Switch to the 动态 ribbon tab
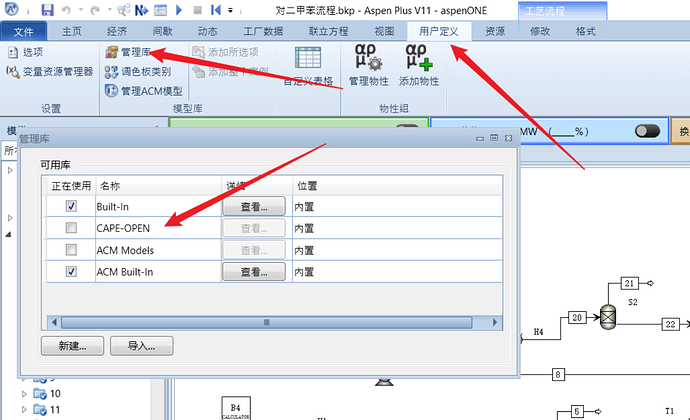Viewport: 690px width, 420px height. click(207, 31)
